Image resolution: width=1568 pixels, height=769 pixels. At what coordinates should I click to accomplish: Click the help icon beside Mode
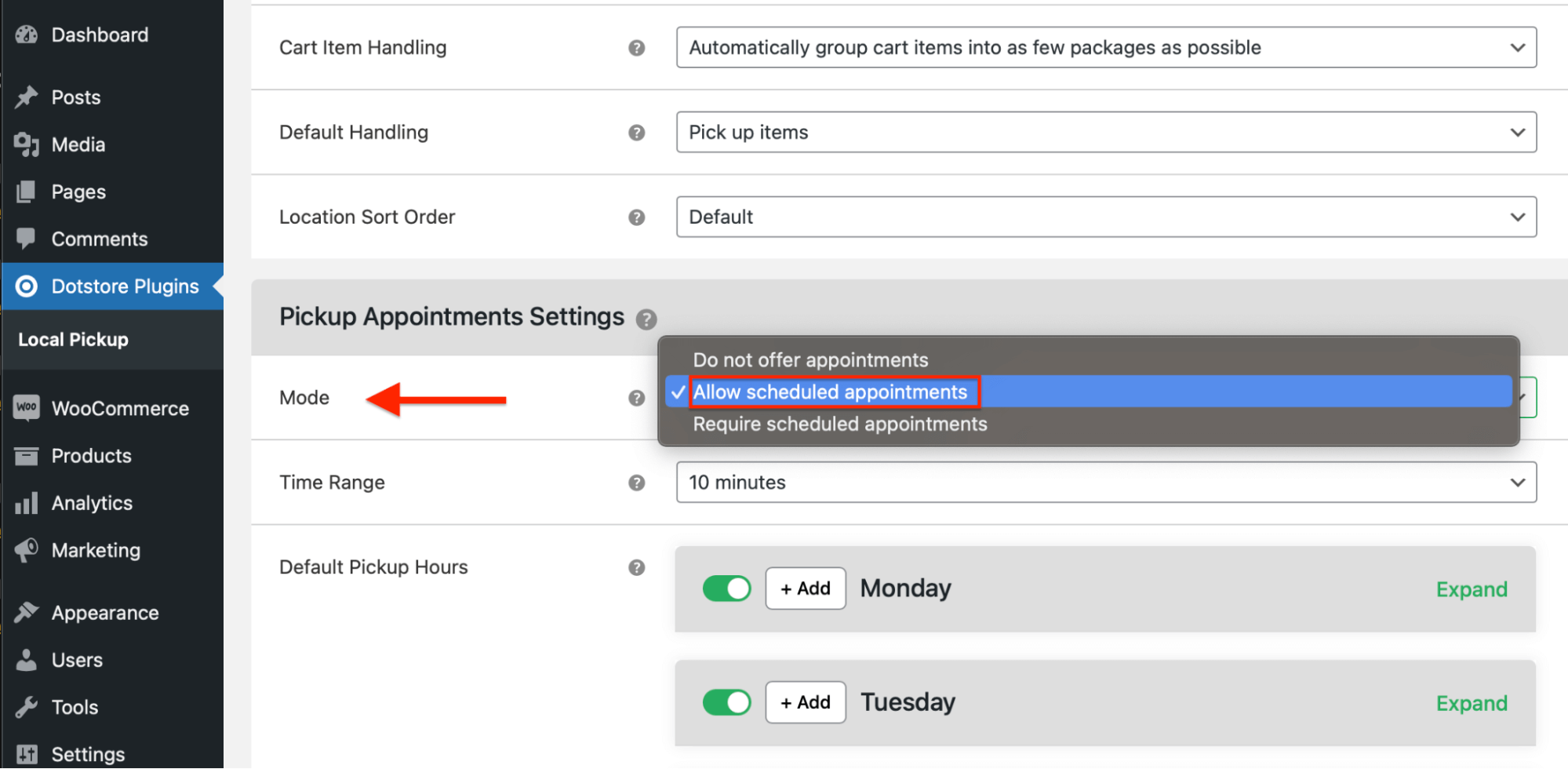click(635, 398)
